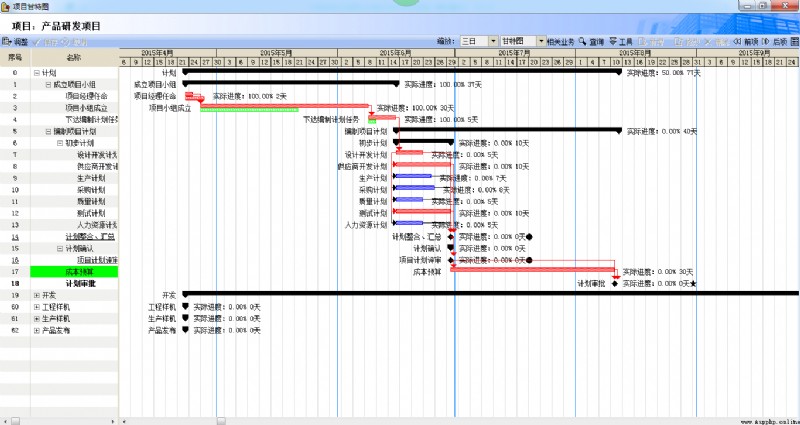
Task: Open the 甘特图 view type dropdown
Action: click(541, 42)
